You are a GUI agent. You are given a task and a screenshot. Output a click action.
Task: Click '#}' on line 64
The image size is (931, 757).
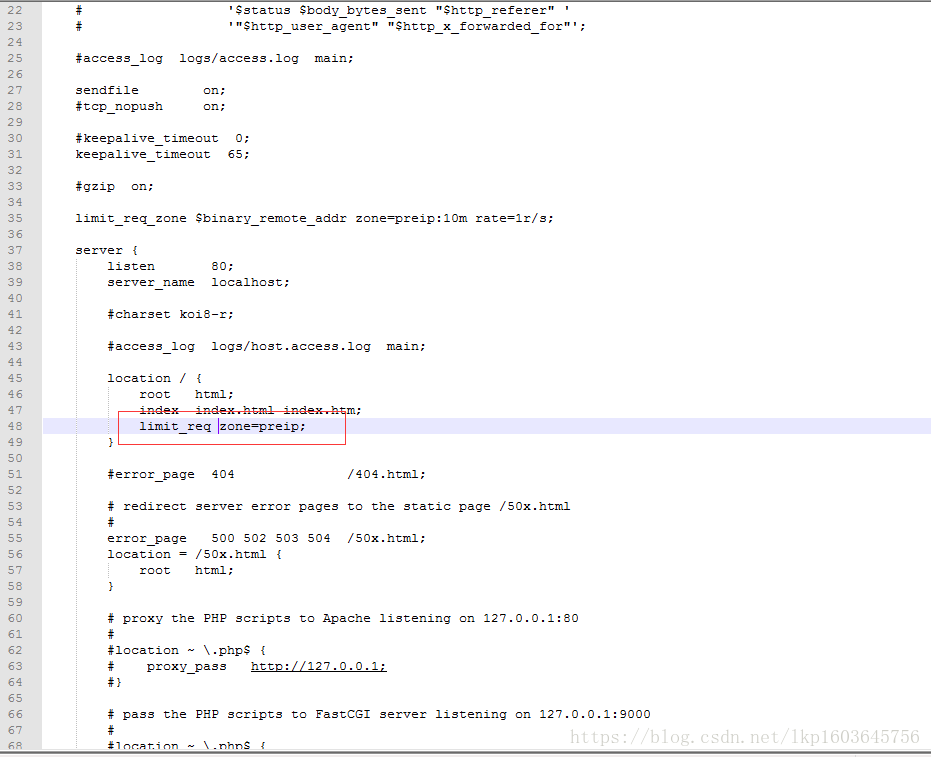(114, 682)
